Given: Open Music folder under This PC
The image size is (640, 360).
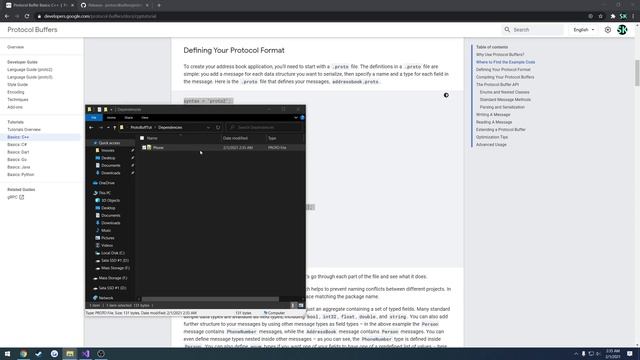Looking at the screenshot, I should tap(106, 230).
